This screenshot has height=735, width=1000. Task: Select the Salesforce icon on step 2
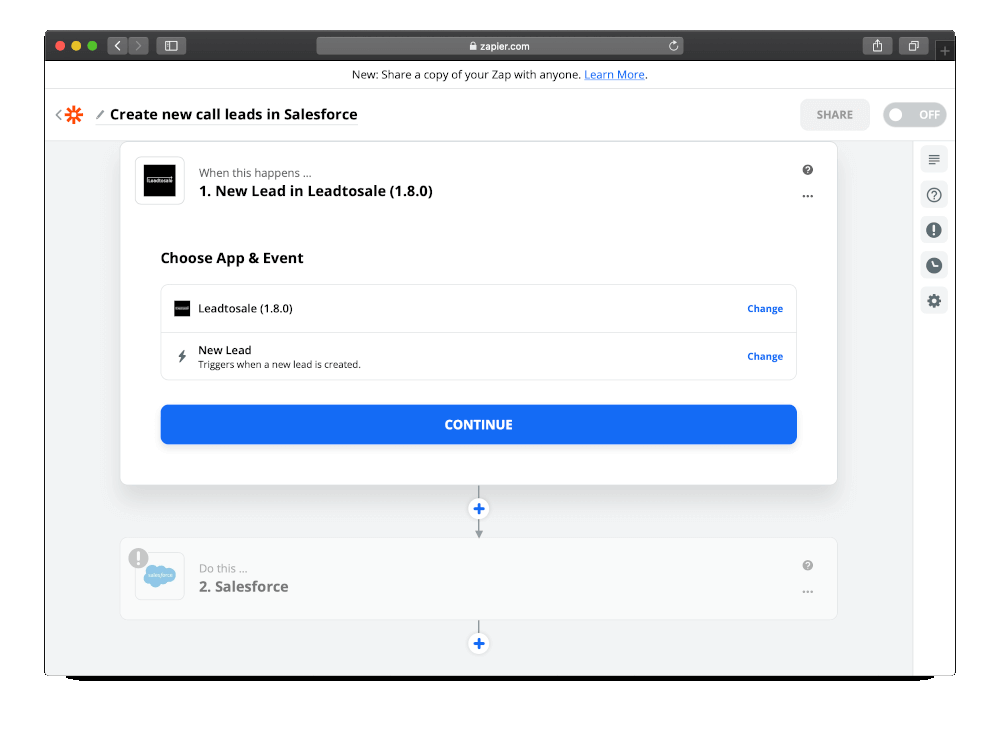[x=159, y=576]
